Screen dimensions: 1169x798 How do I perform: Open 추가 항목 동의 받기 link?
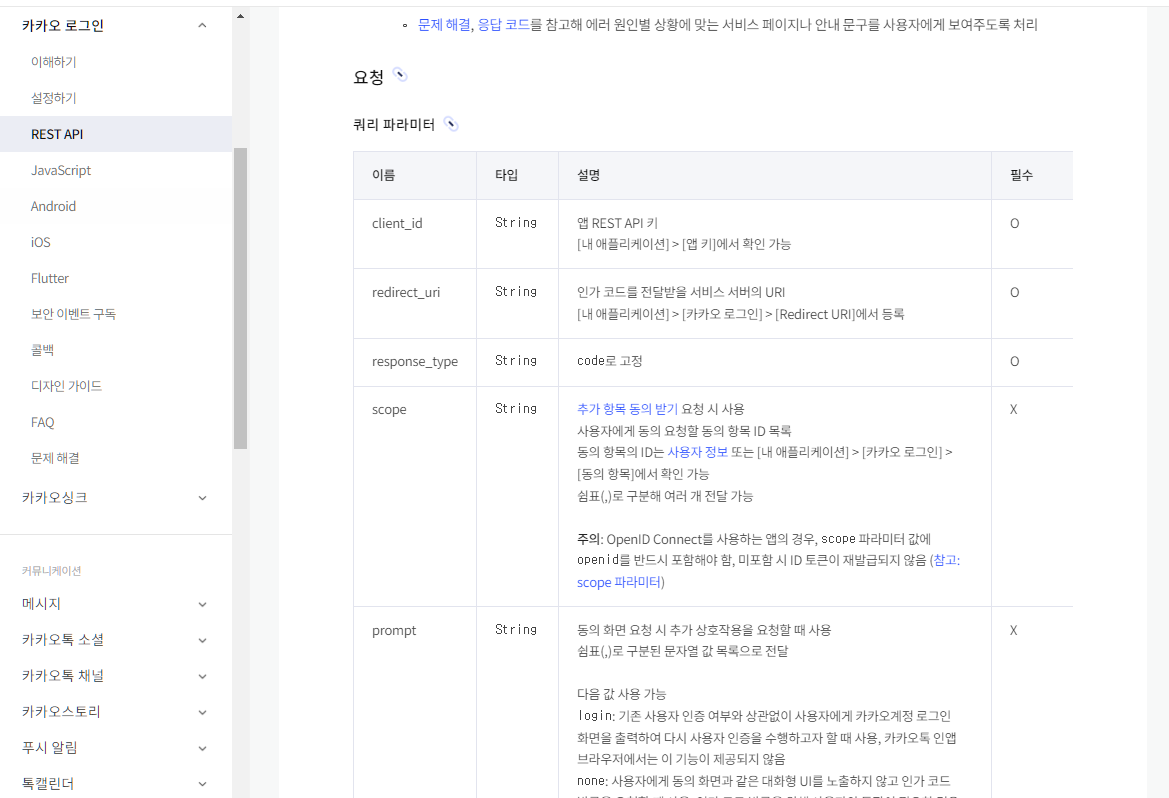(627, 409)
